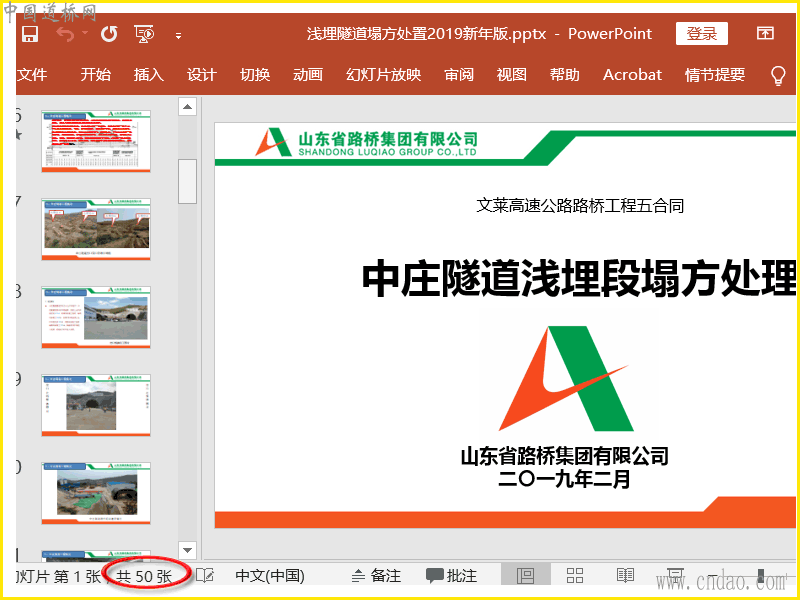Undo the last action
The image size is (800, 600).
[x=65, y=34]
